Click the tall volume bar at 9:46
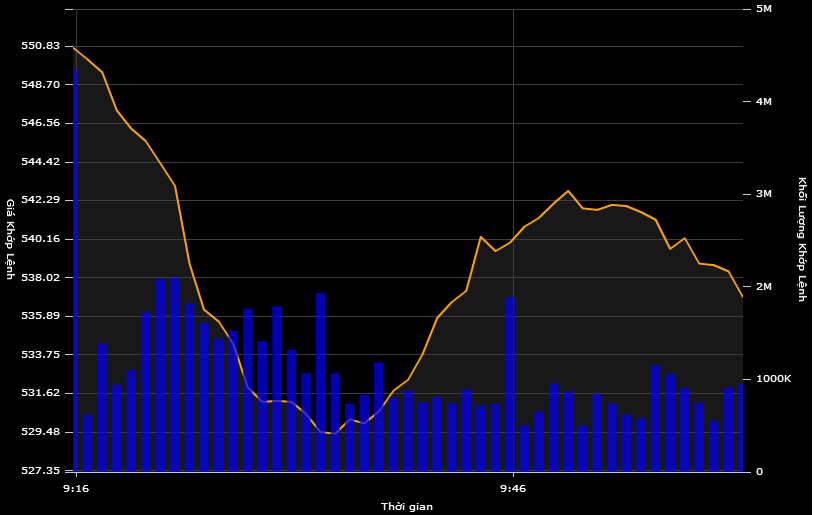This screenshot has height=515, width=814. click(510, 384)
